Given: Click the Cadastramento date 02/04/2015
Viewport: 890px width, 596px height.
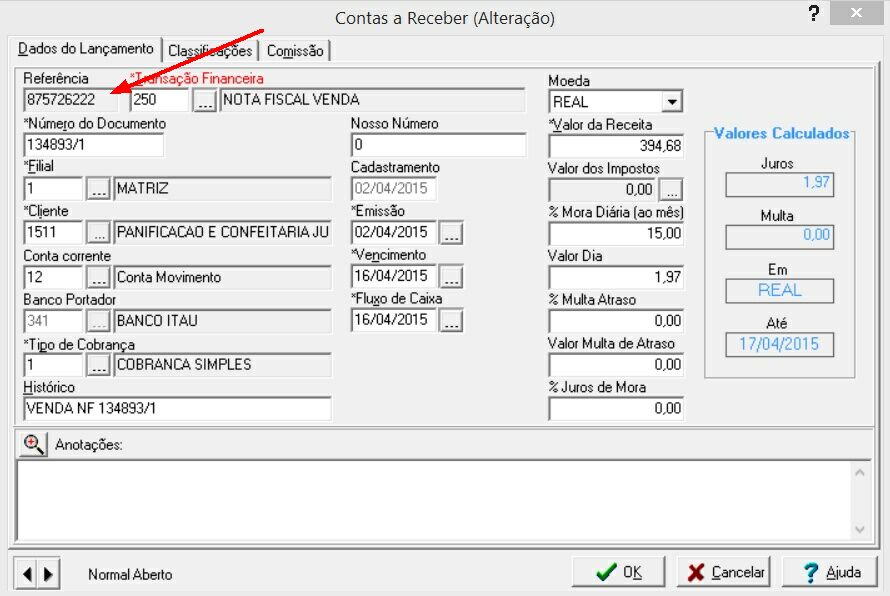Looking at the screenshot, I should (x=394, y=188).
